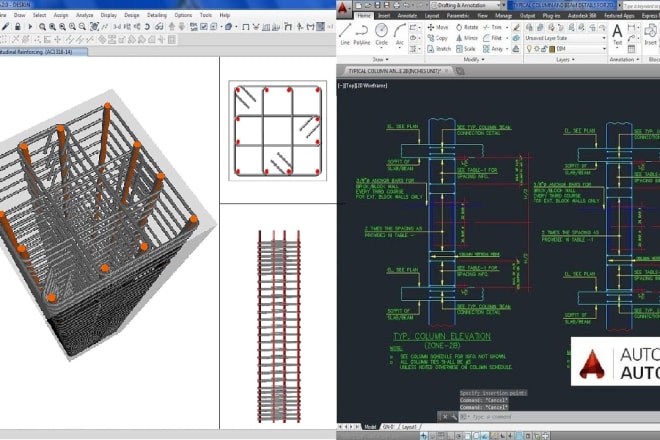Open the Output ribbon tab

point(527,16)
